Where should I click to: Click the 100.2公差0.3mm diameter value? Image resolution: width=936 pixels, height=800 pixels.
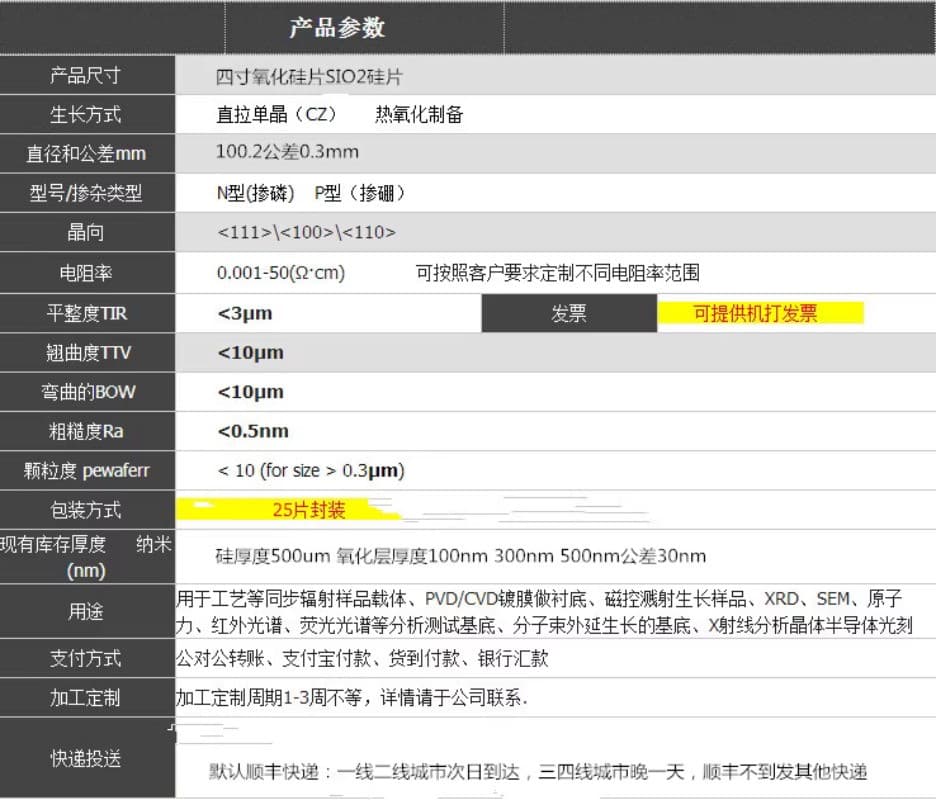pyautogui.click(x=287, y=153)
